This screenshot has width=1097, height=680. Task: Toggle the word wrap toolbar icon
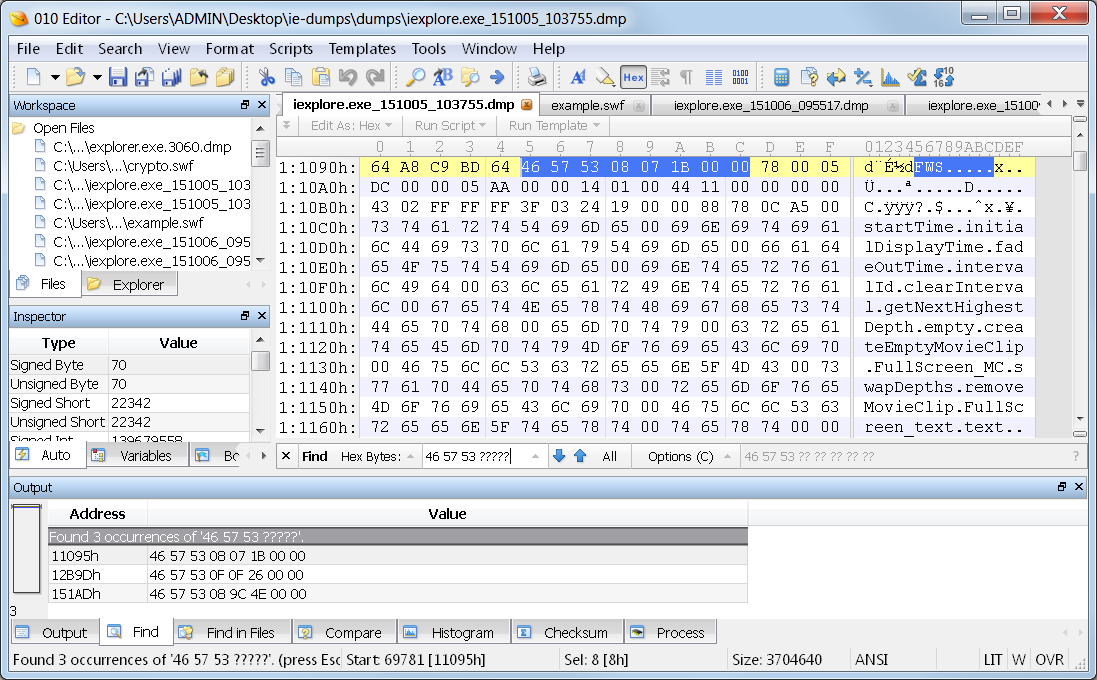pos(660,77)
